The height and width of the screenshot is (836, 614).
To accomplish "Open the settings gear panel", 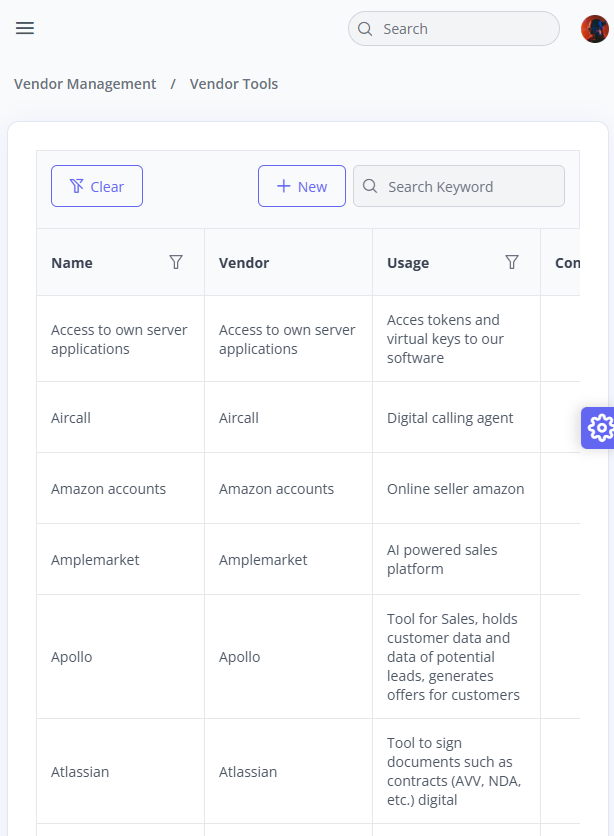I will (x=600, y=428).
